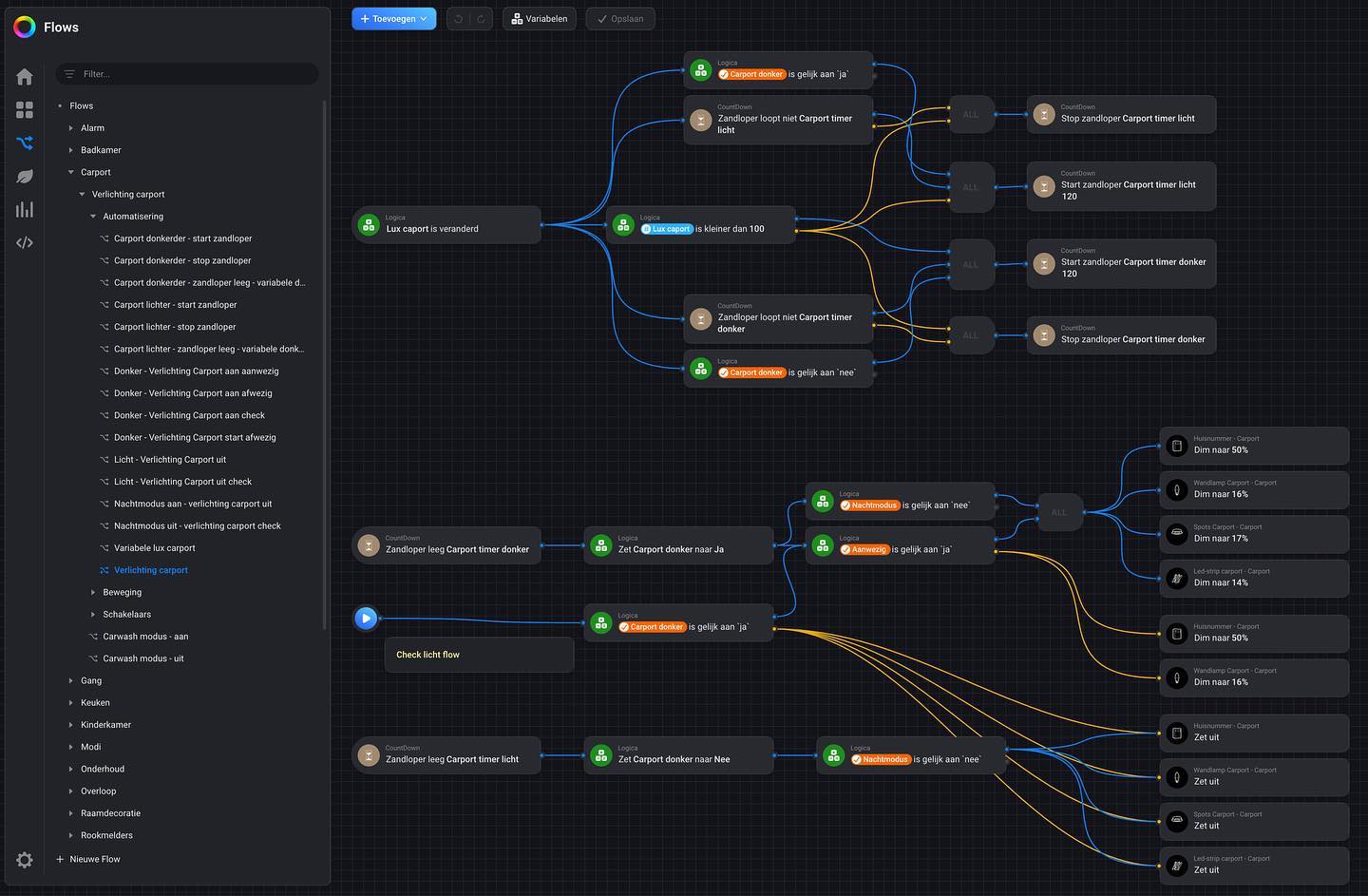This screenshot has width=1368, height=896.
Task: Click hourglass icon on Stop zandloper Carport timer licht
Action: pos(1044,114)
